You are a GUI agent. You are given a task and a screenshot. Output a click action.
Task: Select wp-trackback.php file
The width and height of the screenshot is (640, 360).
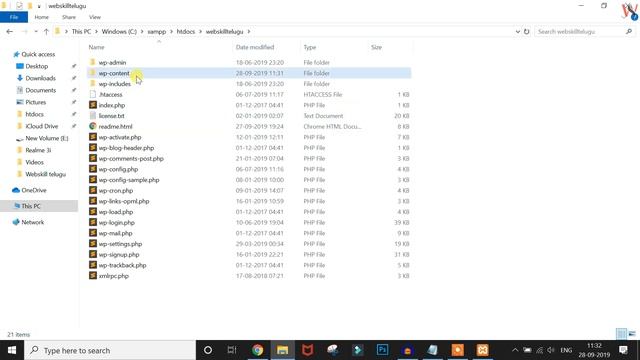[x=122, y=265]
